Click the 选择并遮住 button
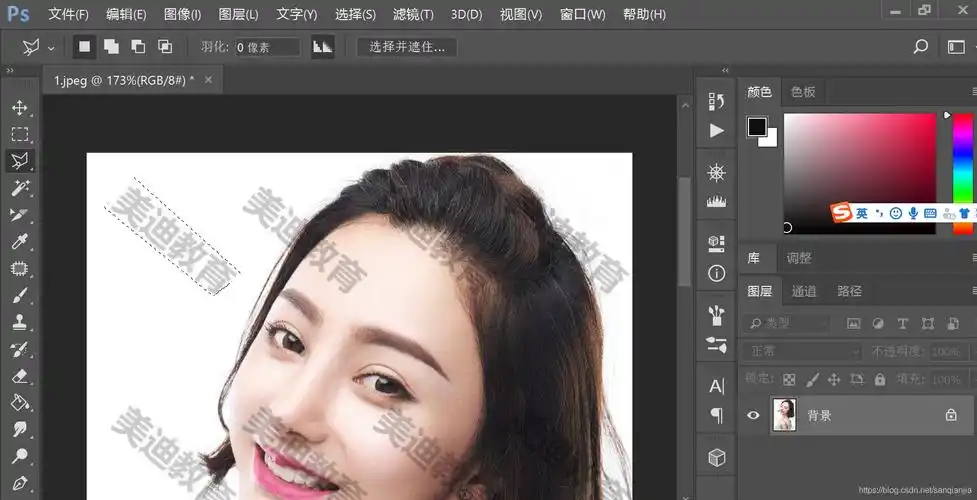 [x=407, y=47]
